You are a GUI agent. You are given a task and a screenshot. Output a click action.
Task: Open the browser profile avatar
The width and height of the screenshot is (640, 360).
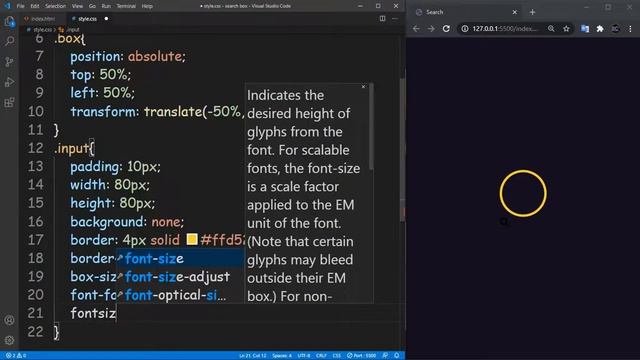pyautogui.click(x=615, y=29)
